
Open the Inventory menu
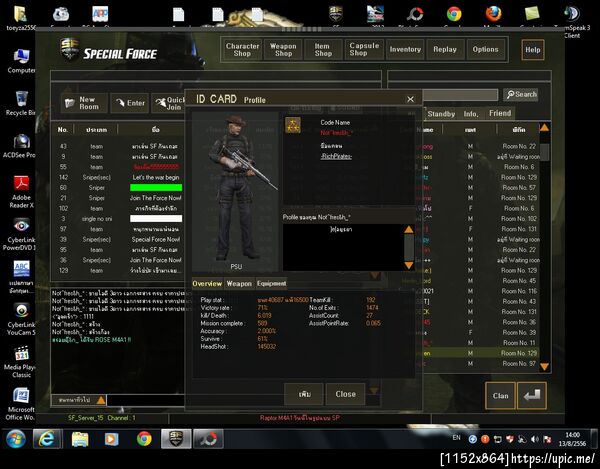(405, 49)
